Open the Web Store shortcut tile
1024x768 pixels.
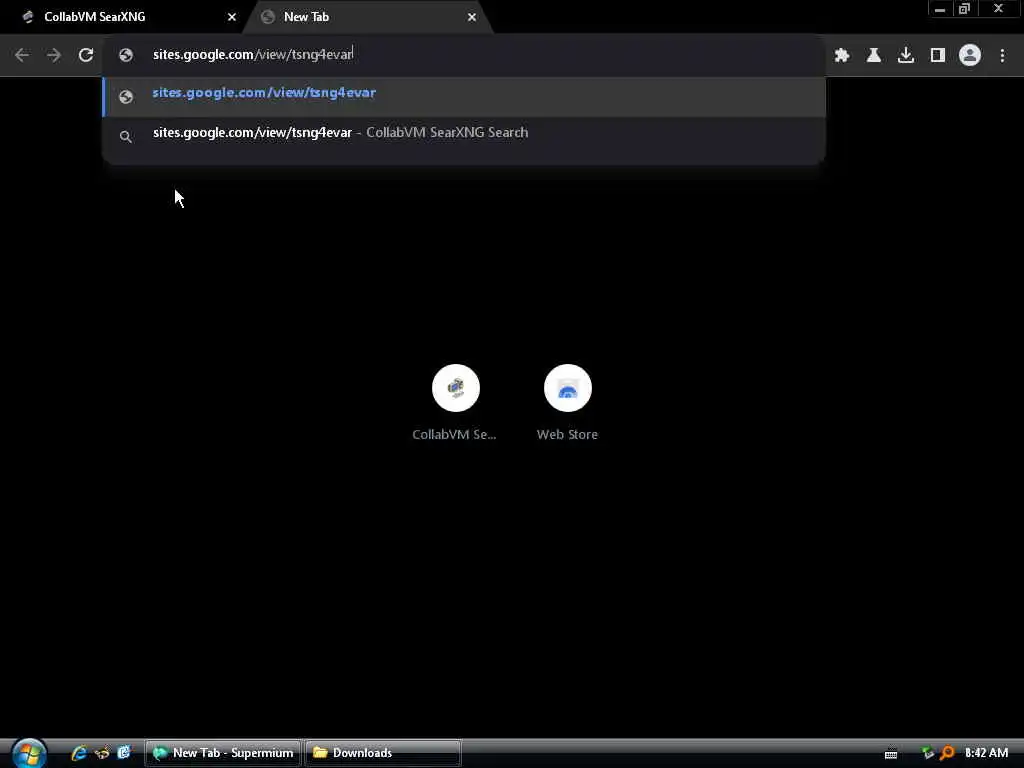[568, 402]
